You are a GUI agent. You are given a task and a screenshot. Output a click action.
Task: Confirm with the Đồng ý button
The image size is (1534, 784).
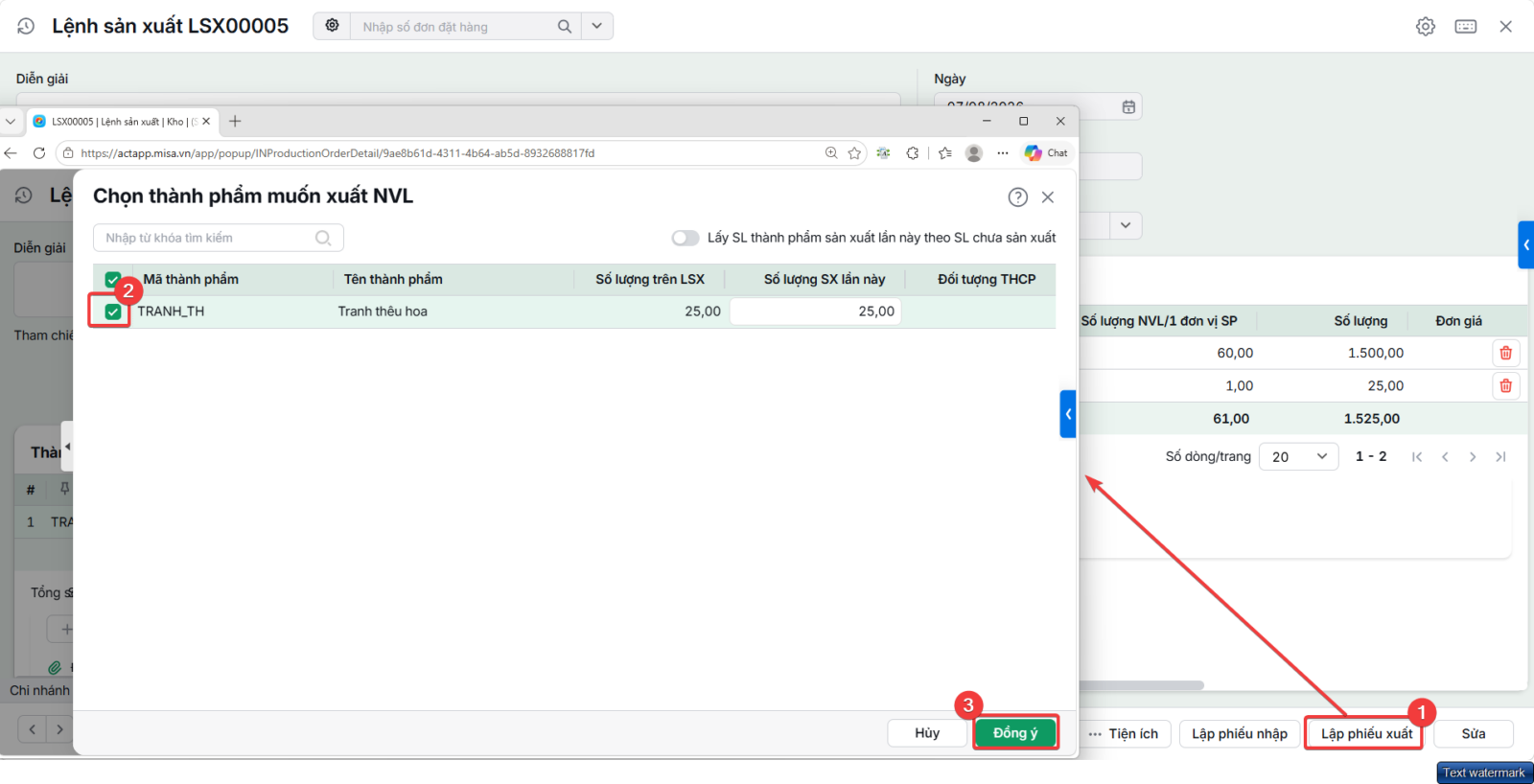pyautogui.click(x=1015, y=733)
